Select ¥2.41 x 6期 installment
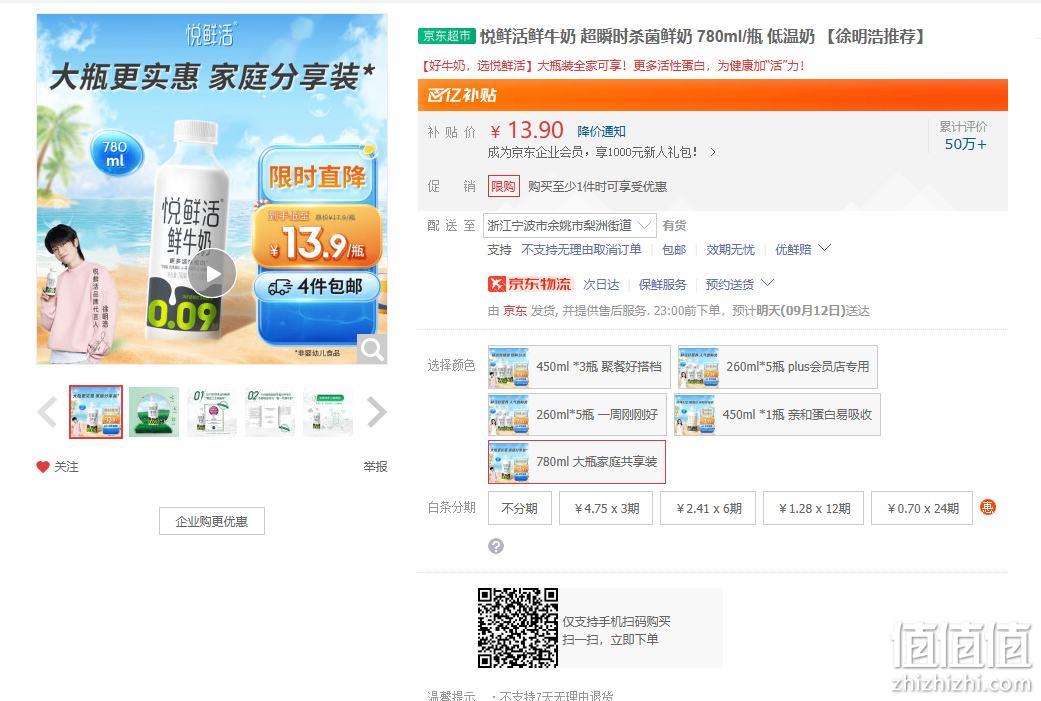This screenshot has width=1041, height=701. [x=708, y=508]
